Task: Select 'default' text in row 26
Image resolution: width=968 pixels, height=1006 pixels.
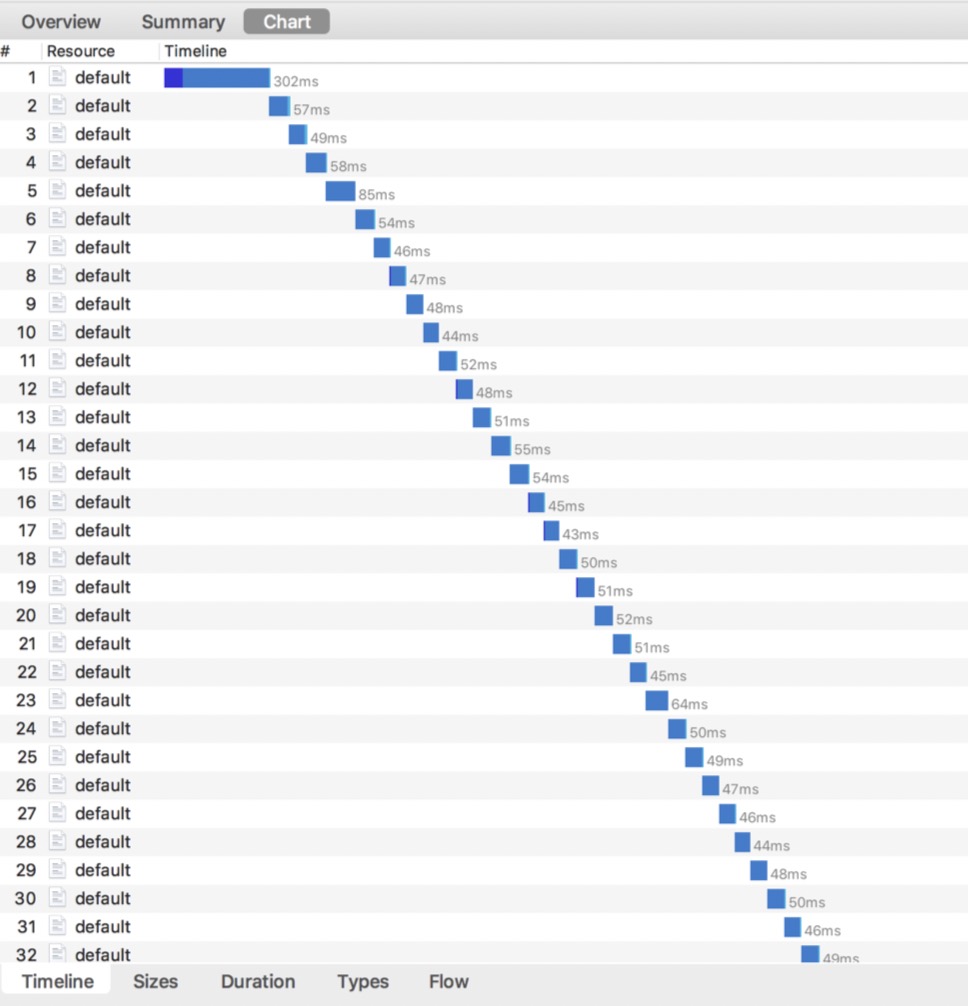Action: 103,785
